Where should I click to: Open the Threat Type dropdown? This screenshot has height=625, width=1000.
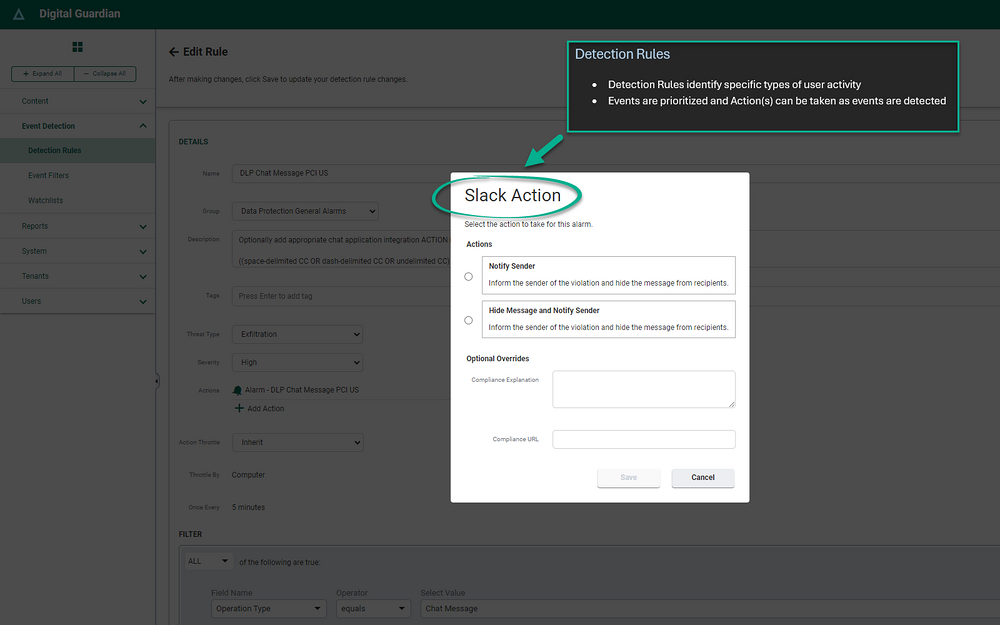coord(298,334)
